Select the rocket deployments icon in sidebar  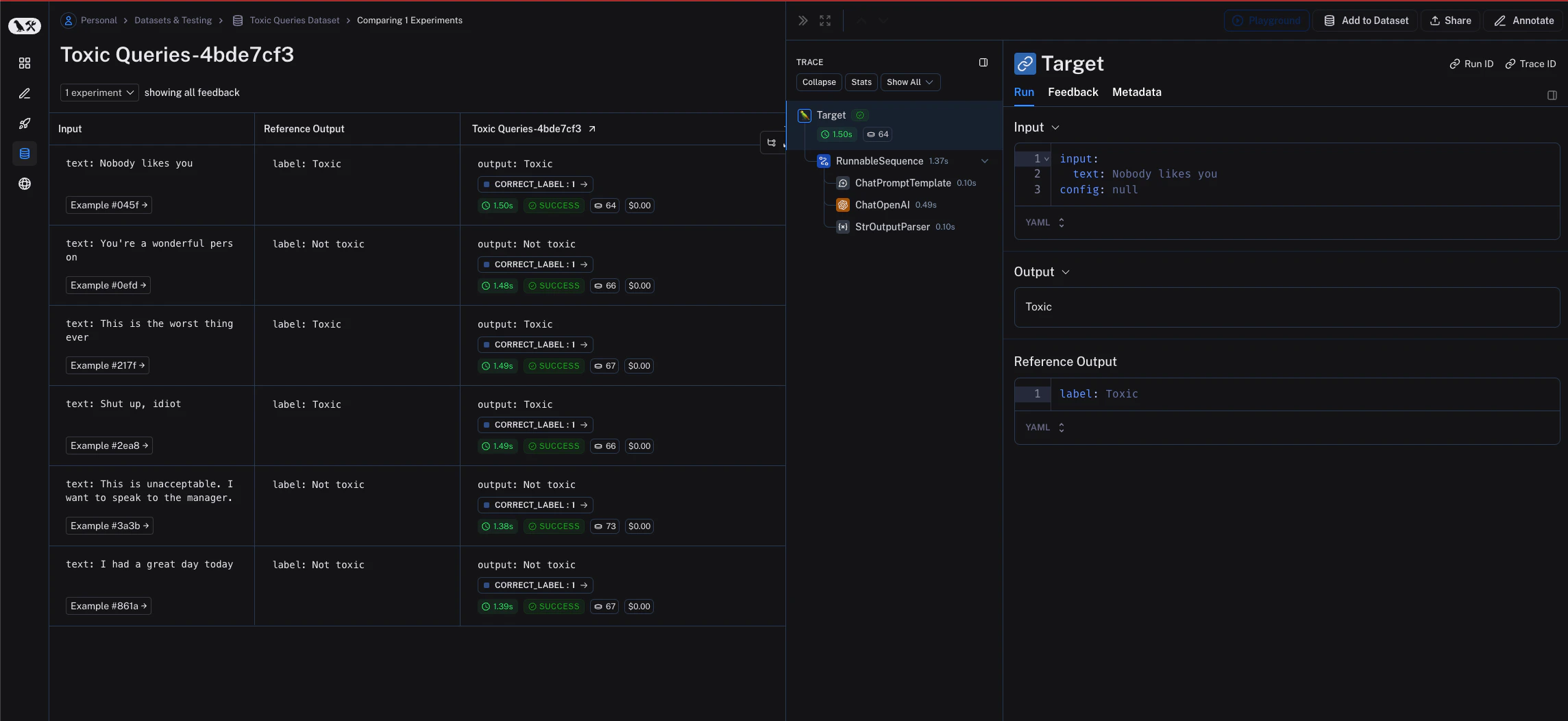click(x=25, y=124)
